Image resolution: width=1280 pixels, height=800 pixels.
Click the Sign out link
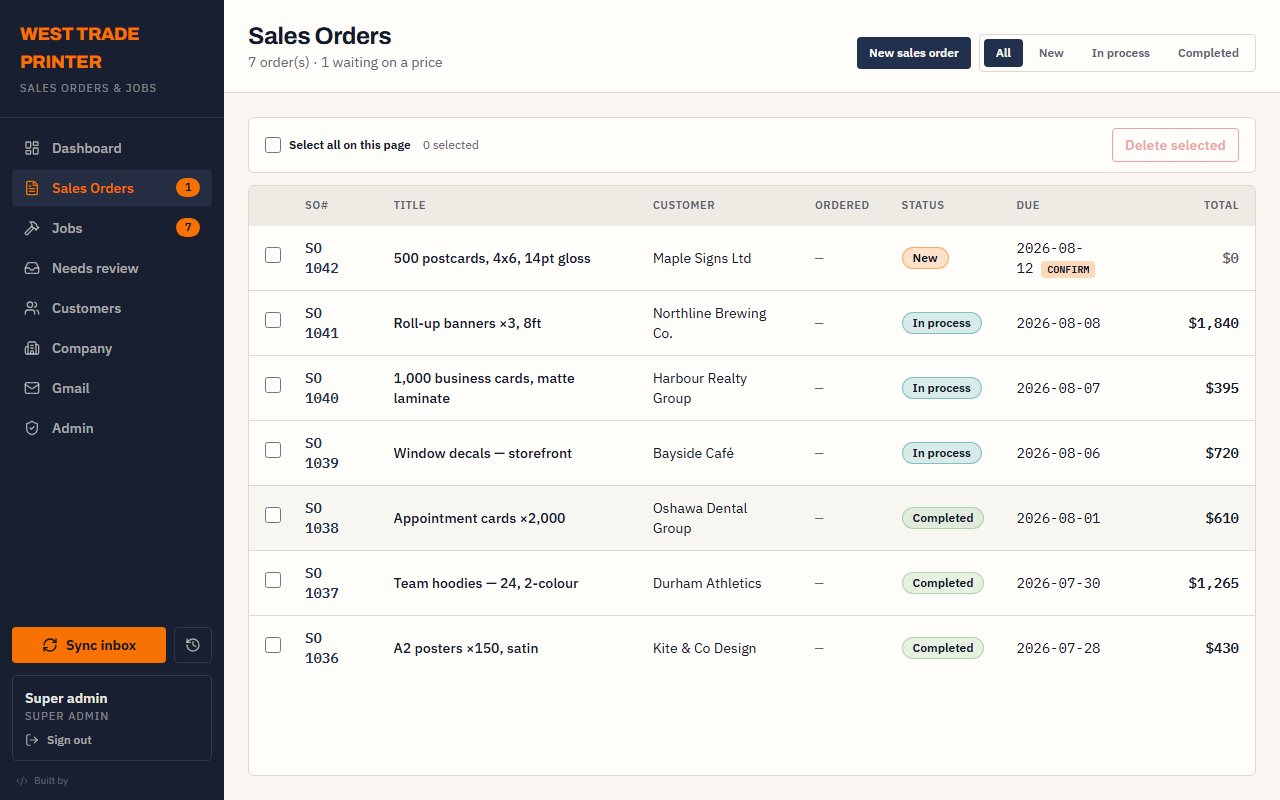click(x=58, y=740)
